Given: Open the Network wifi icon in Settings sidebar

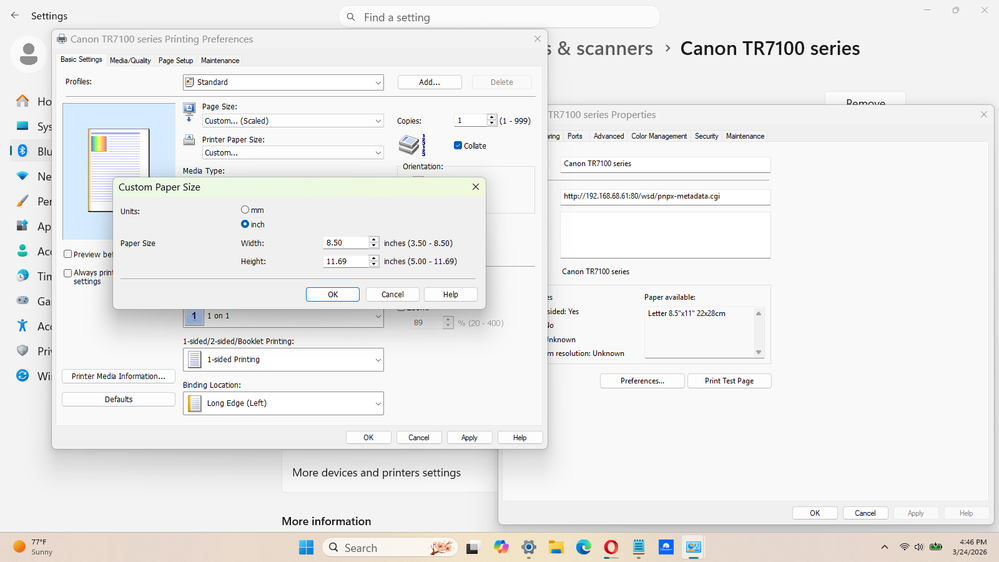Looking at the screenshot, I should (x=22, y=176).
